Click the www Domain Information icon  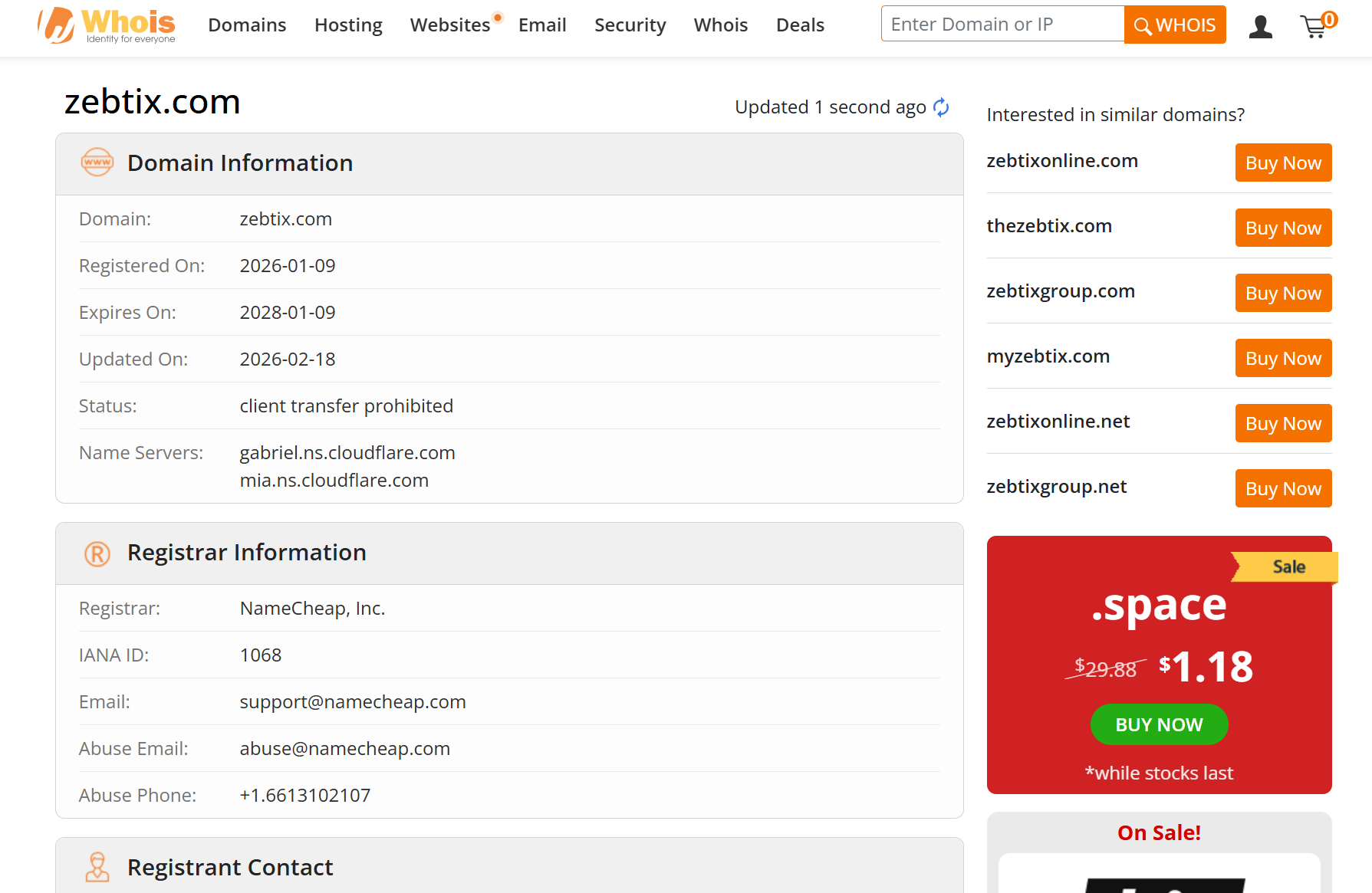(x=97, y=163)
